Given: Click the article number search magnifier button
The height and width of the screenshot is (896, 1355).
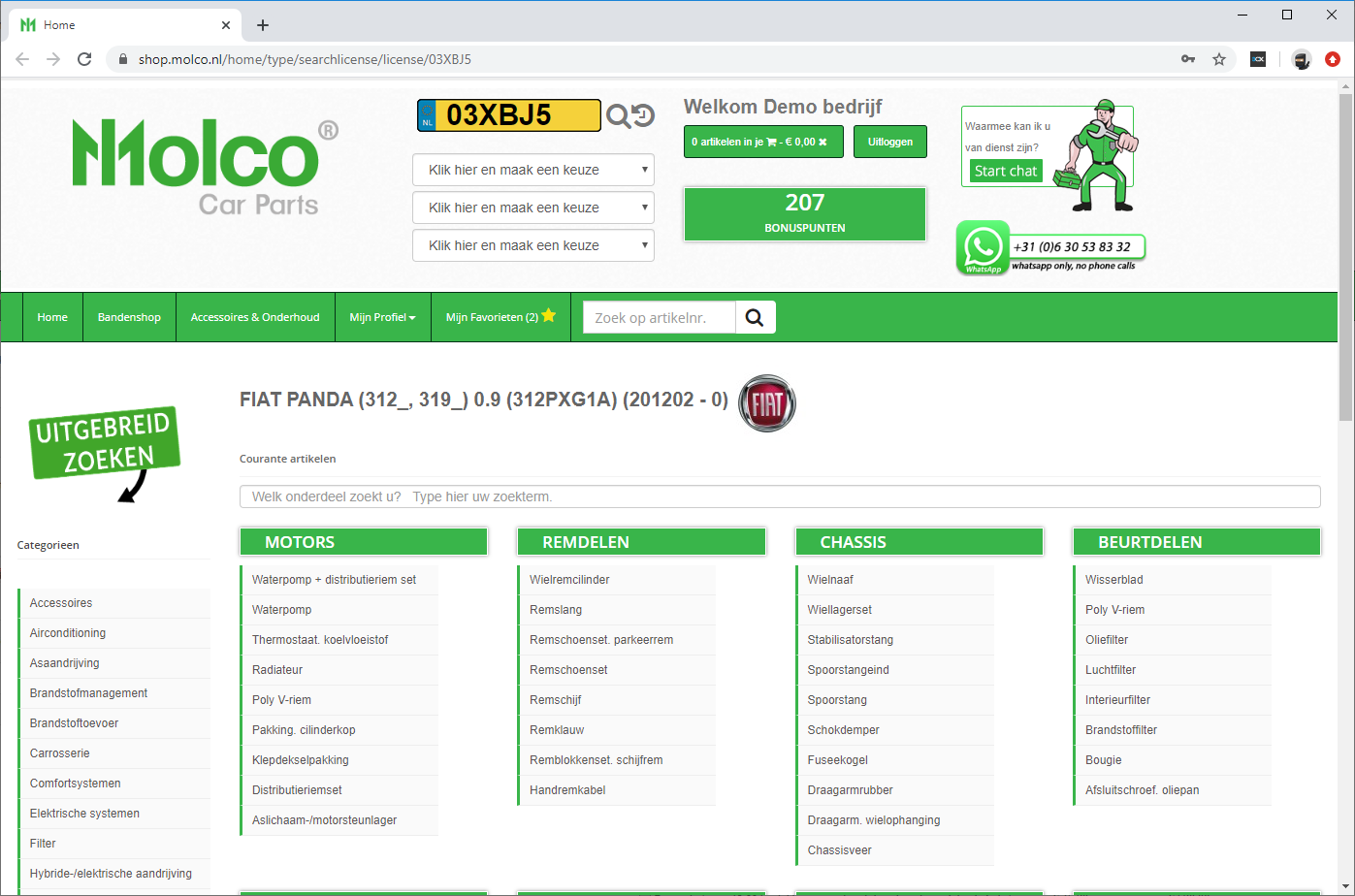Looking at the screenshot, I should [x=756, y=317].
